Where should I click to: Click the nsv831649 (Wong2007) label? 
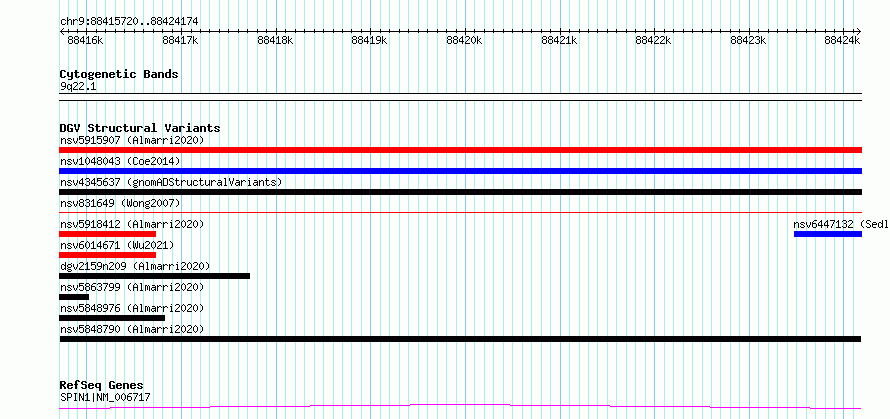(x=120, y=203)
